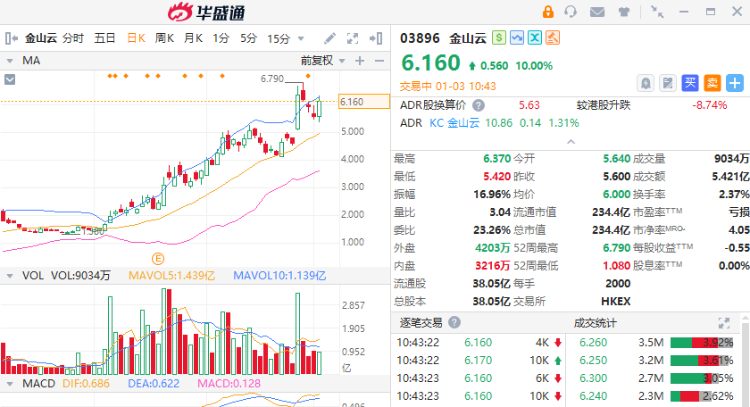Click the 交易所 value HKEX
The height and width of the screenshot is (407, 750).
[616, 301]
